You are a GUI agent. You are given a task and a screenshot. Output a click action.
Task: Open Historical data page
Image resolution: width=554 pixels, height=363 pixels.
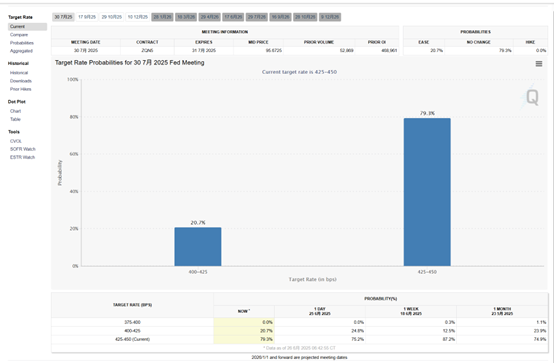[19, 73]
